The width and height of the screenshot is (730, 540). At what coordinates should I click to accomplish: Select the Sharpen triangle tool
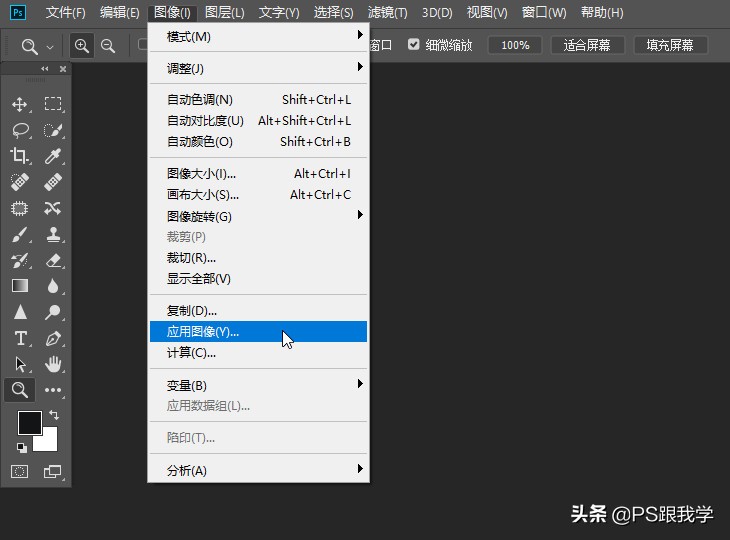(x=20, y=312)
